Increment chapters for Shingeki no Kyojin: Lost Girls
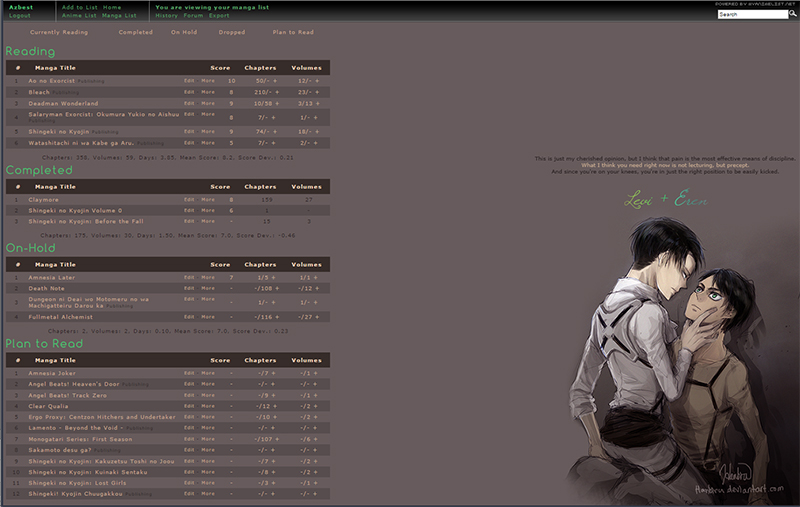Screen dimensions: 800x507 pos(273,483)
